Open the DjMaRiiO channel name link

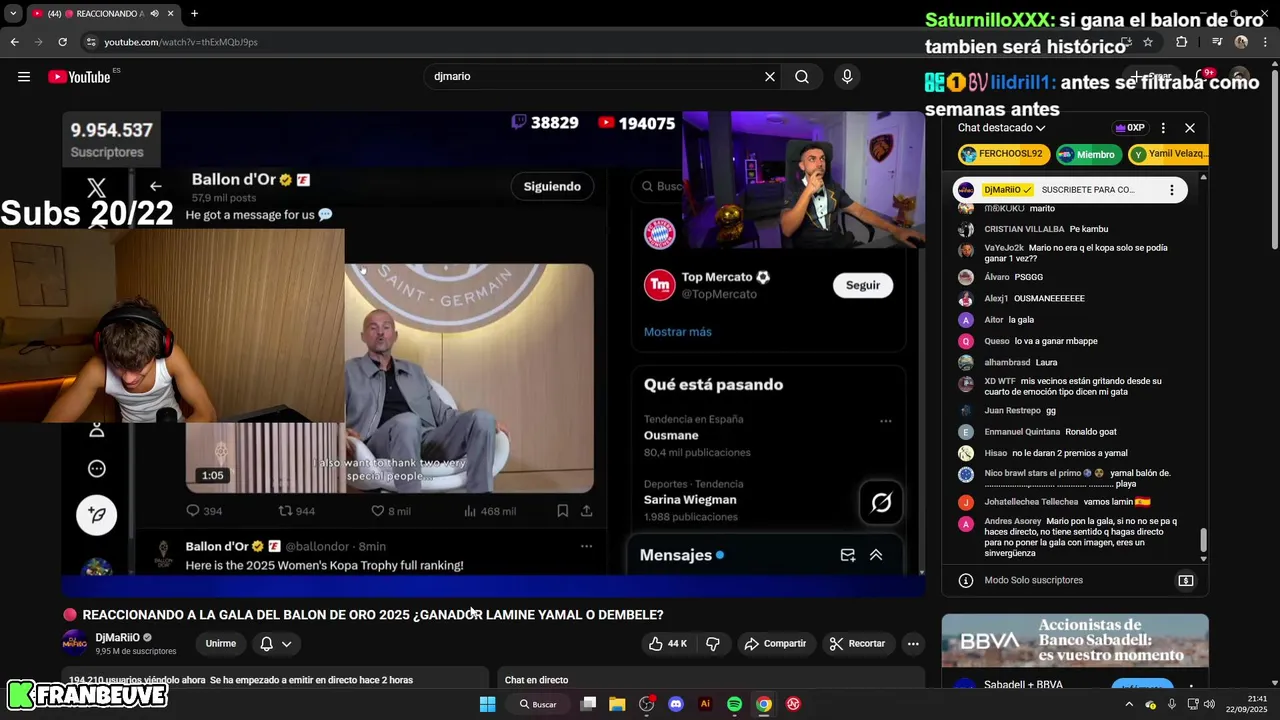118,637
